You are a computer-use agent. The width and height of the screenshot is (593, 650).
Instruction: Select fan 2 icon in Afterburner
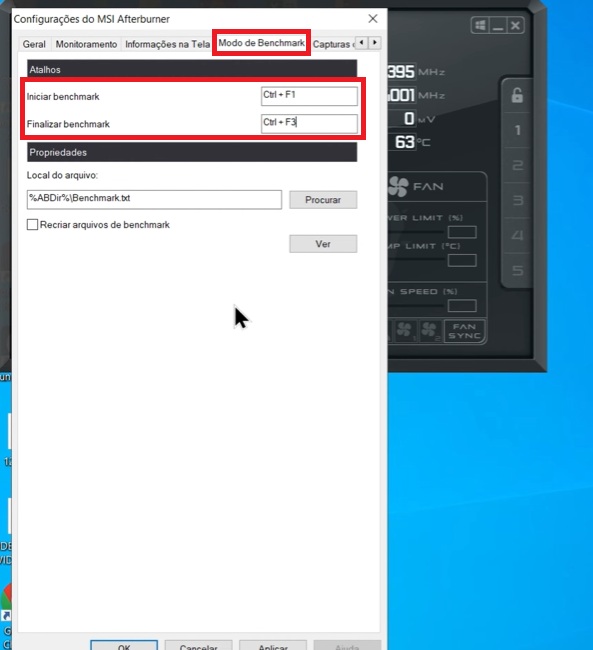[x=430, y=331]
